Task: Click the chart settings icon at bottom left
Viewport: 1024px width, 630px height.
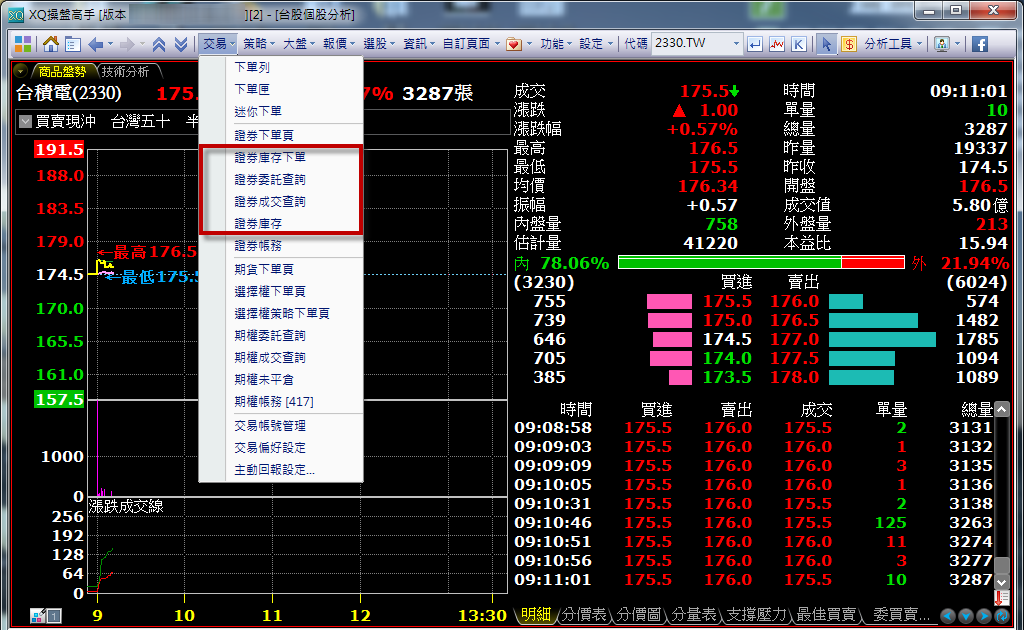Action: pyautogui.click(x=37, y=615)
